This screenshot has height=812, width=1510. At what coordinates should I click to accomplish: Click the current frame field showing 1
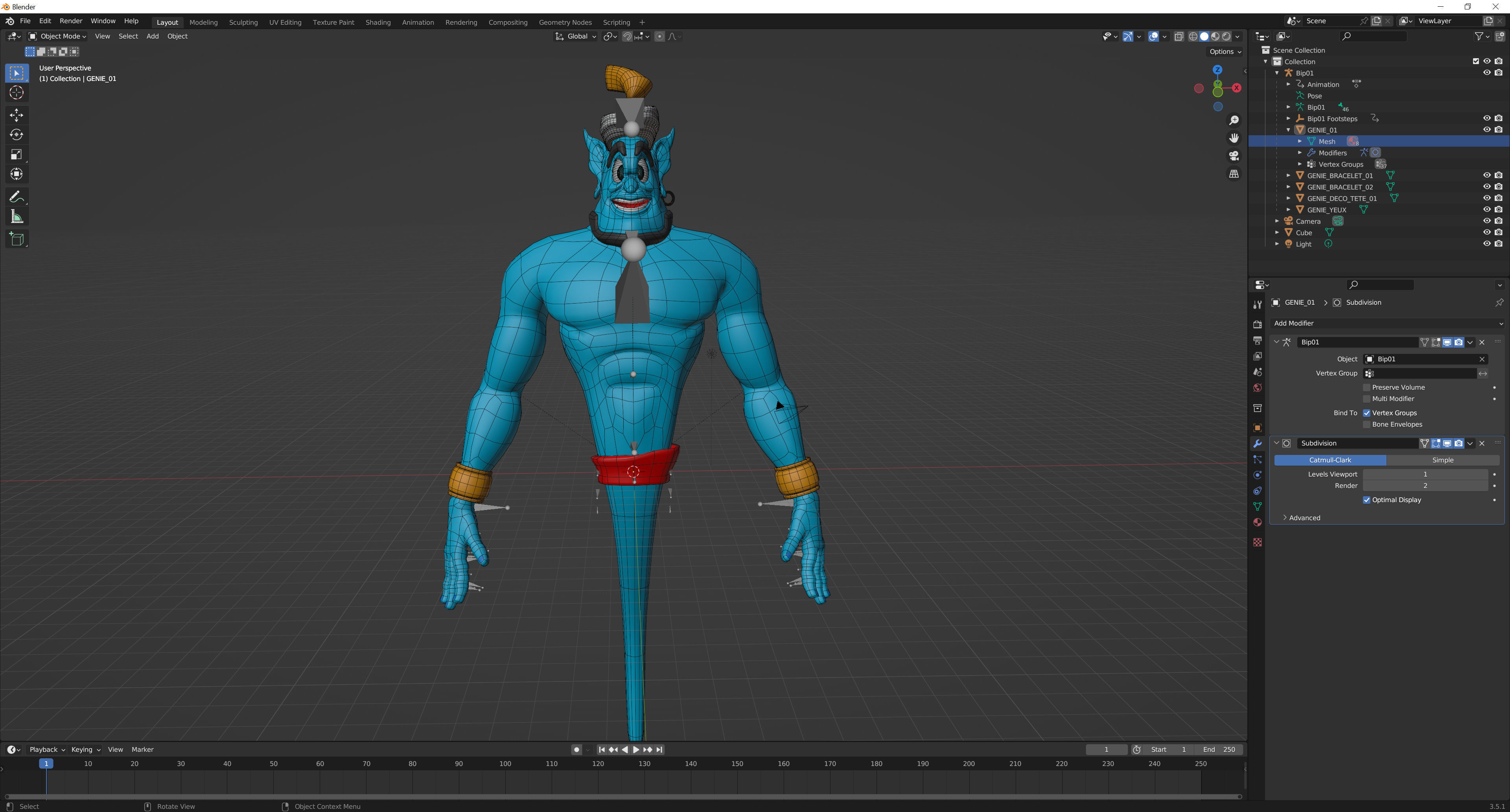[x=1106, y=749]
